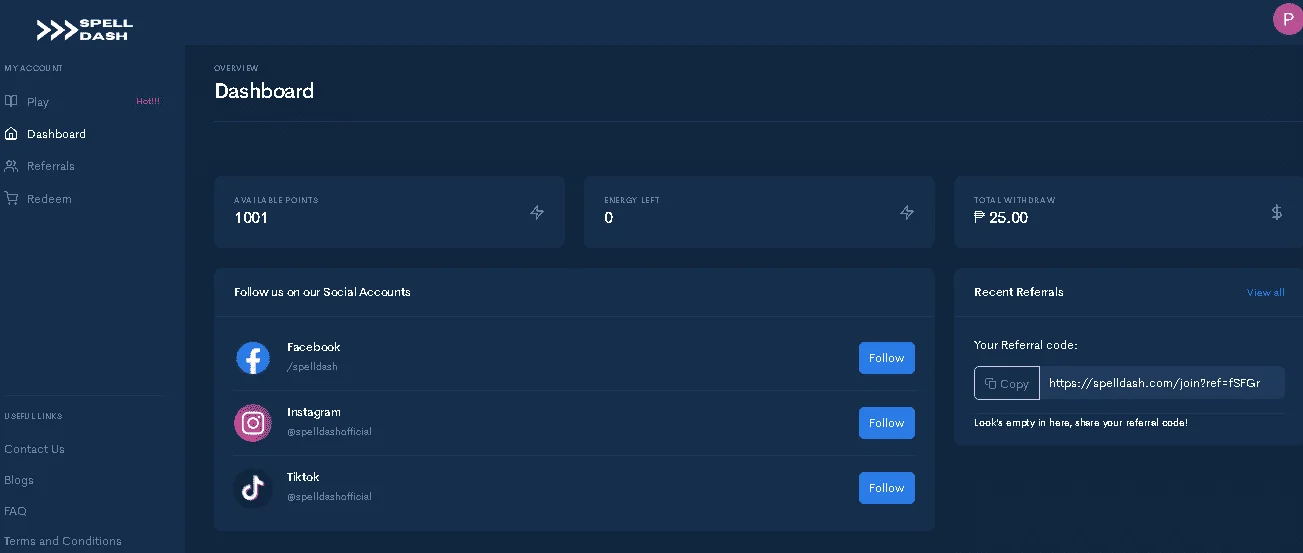Screen dimensions: 1303x553
Task: Click the Referrals people icon
Action: pyautogui.click(x=11, y=166)
